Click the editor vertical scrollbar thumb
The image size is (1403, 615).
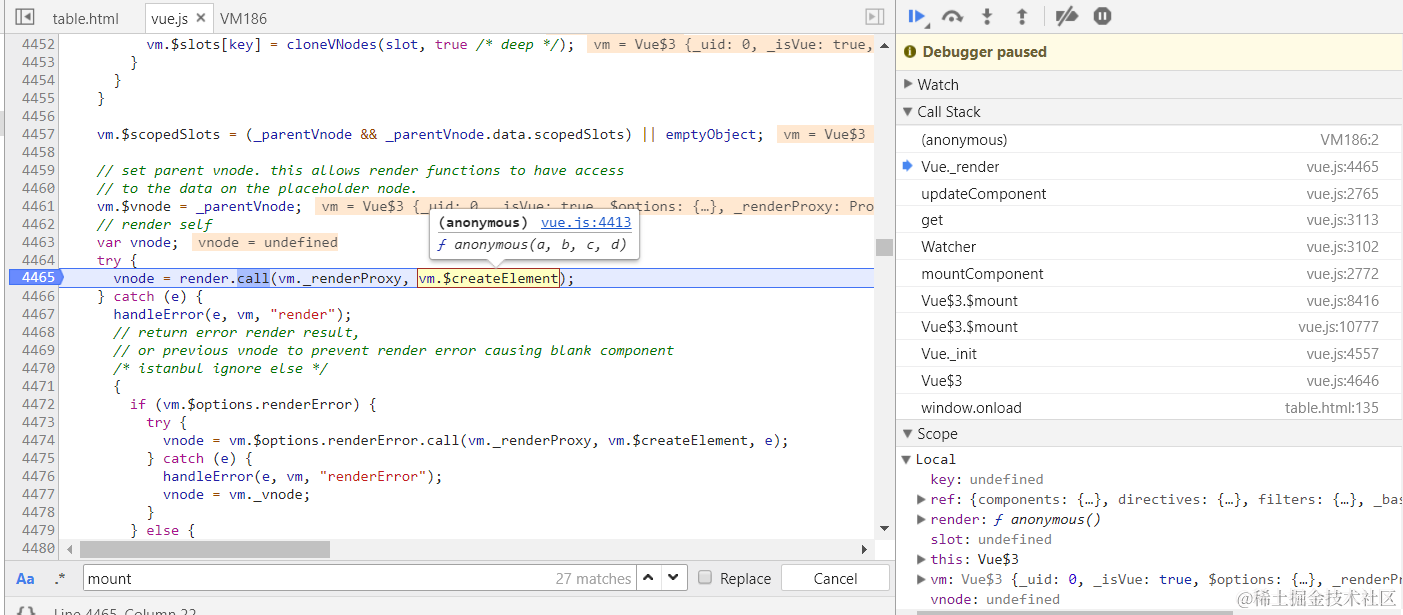884,247
